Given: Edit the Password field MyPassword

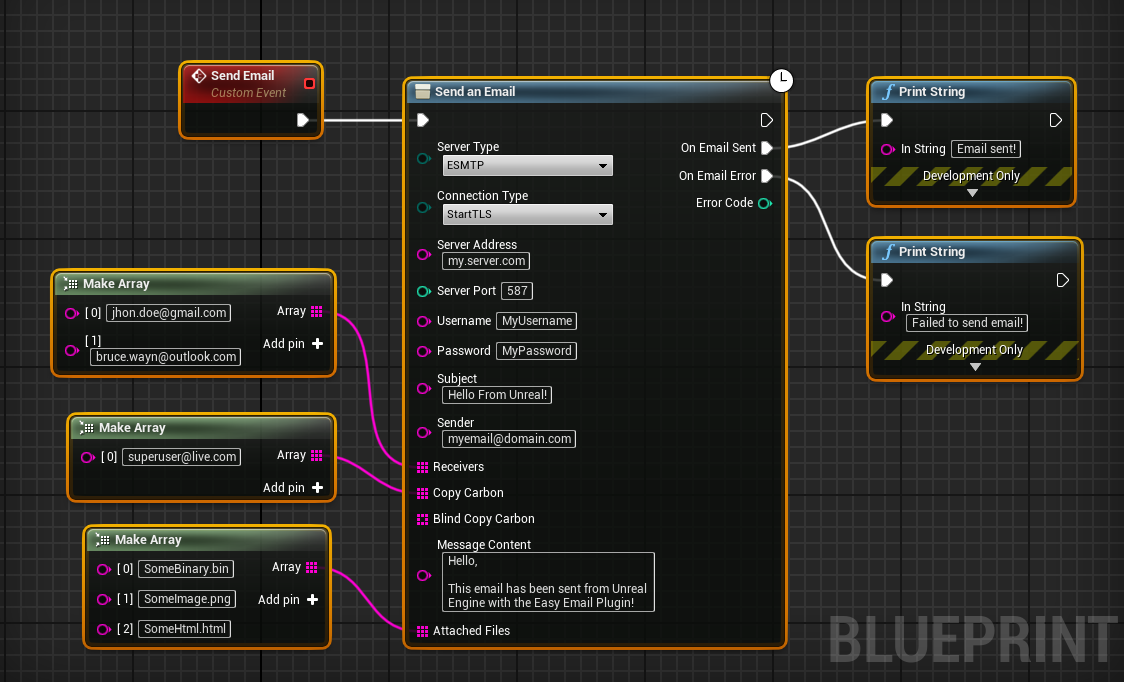Looking at the screenshot, I should 536,351.
